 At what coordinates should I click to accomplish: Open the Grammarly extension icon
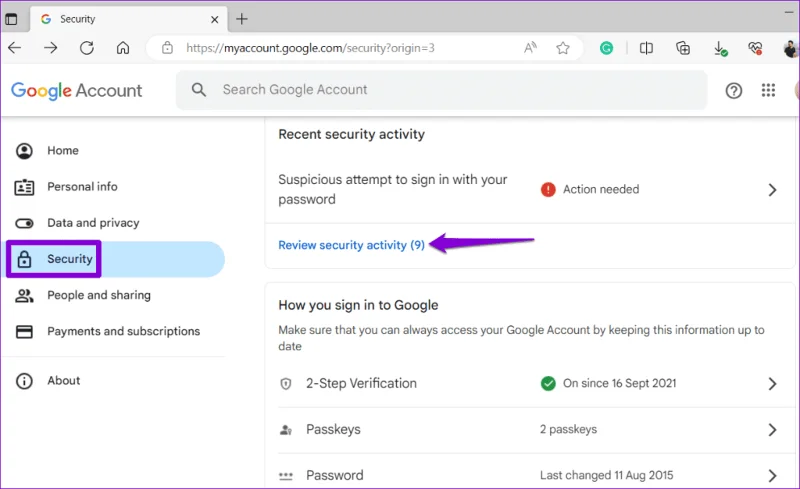point(606,48)
